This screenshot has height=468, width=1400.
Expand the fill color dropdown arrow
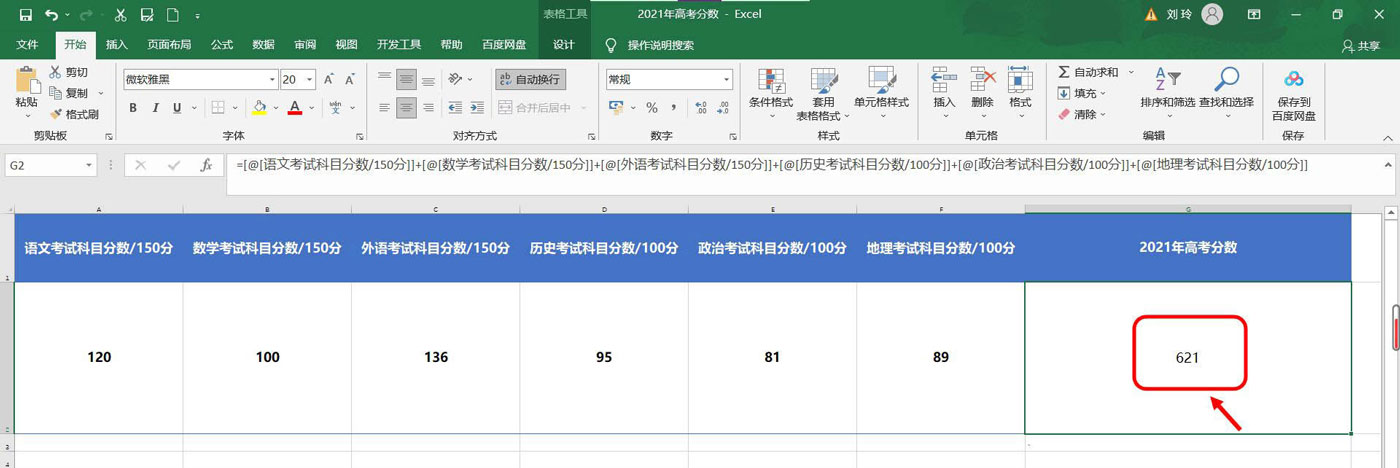click(x=274, y=108)
